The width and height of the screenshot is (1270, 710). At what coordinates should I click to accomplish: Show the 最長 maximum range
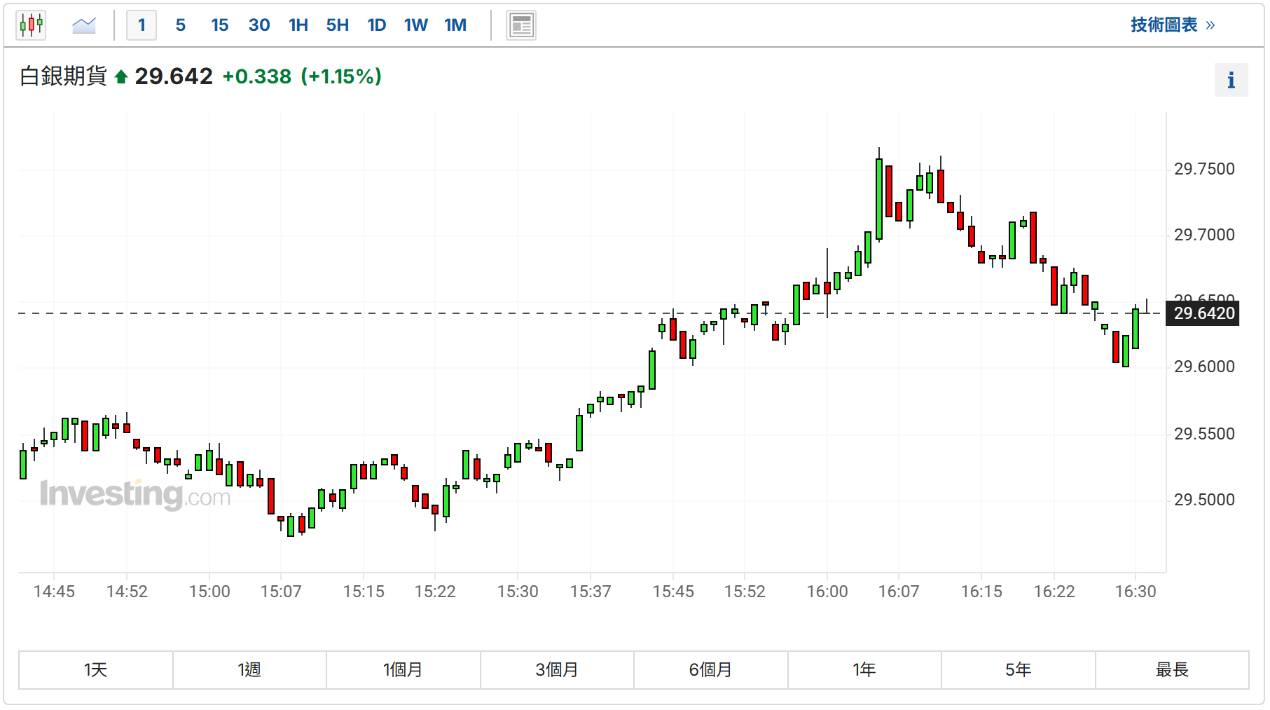pos(1172,670)
